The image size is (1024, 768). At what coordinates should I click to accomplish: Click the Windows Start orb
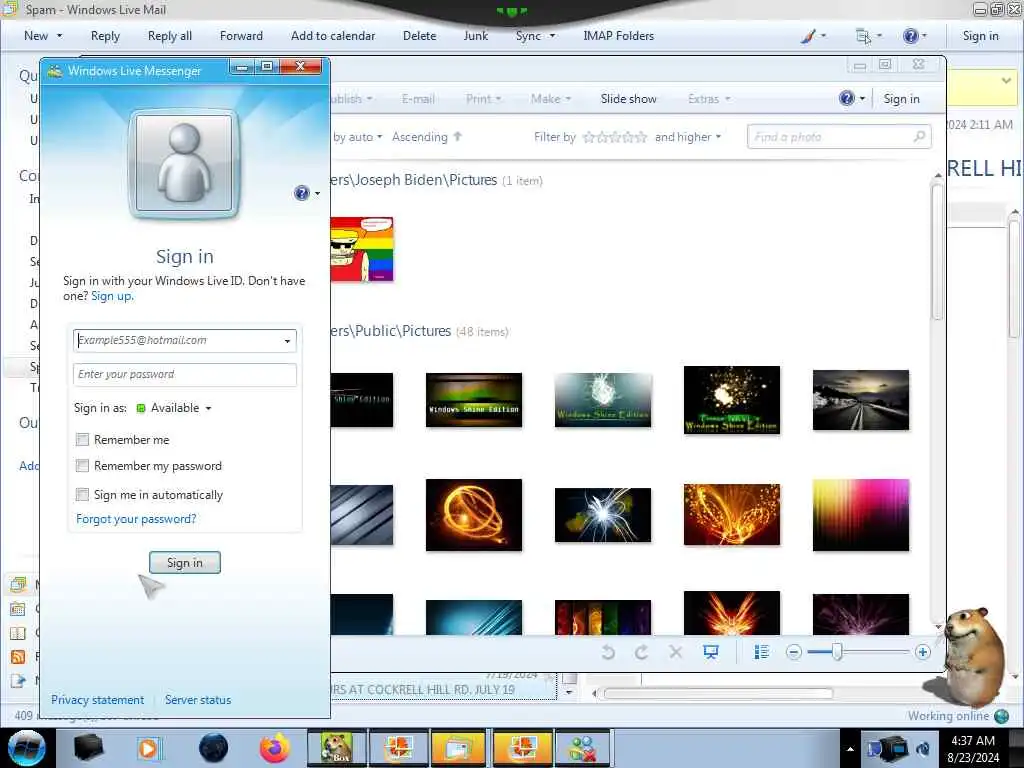coord(27,748)
